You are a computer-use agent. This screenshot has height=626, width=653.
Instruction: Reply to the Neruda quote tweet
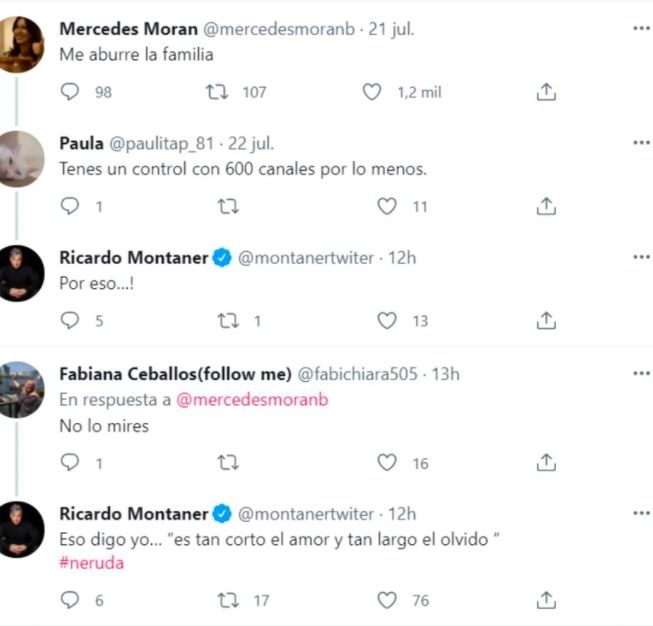tap(70, 600)
